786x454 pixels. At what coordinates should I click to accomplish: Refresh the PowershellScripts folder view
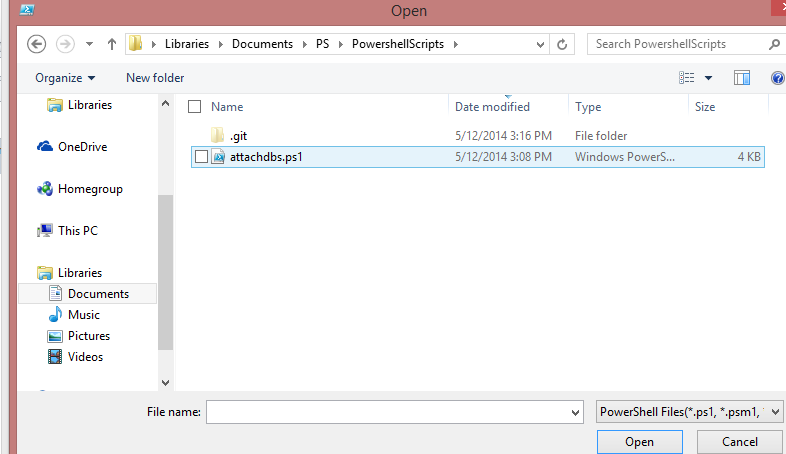pyautogui.click(x=562, y=44)
